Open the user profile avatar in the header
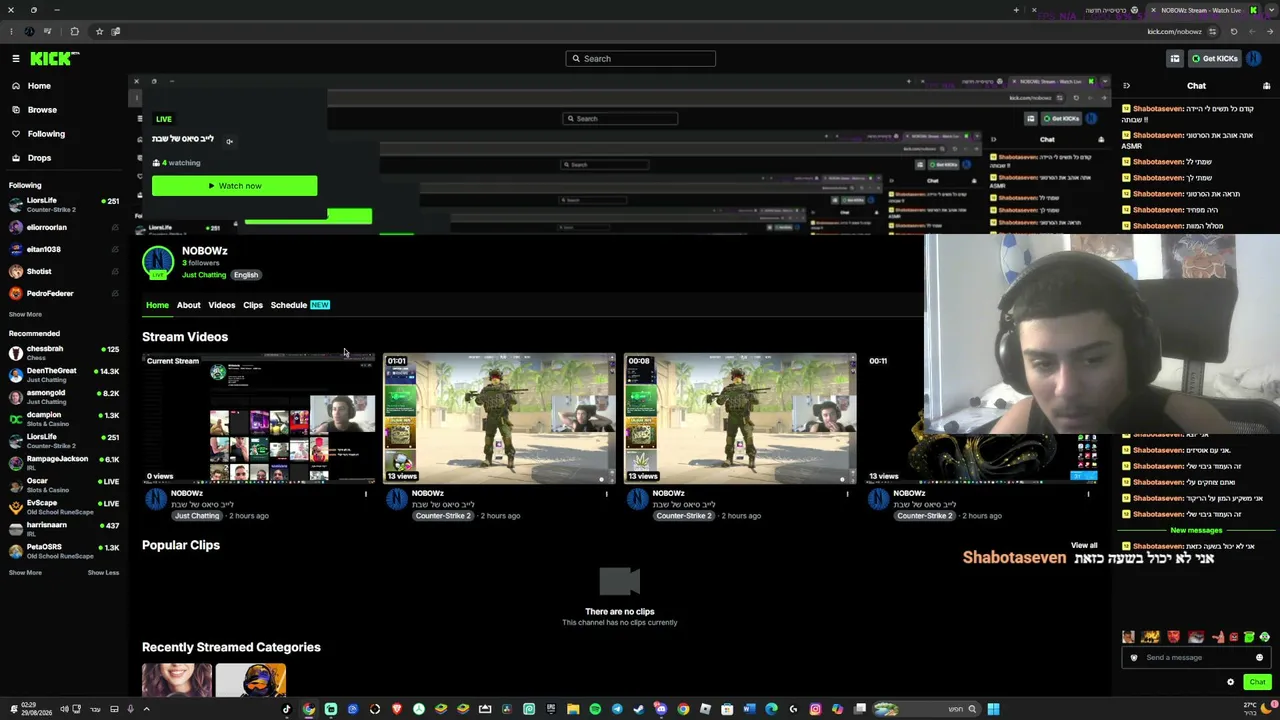 [1254, 58]
